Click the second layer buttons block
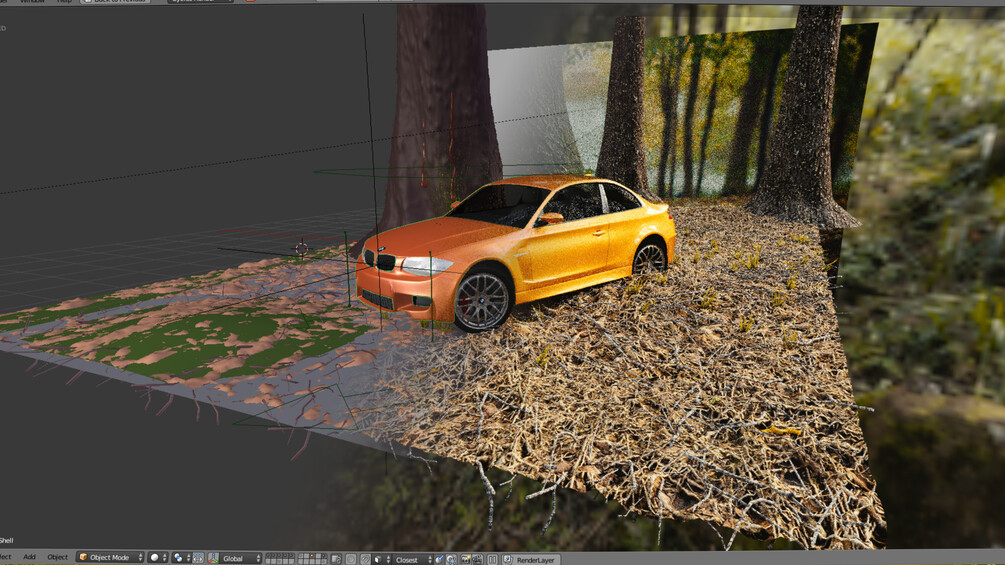Screen dimensions: 1005x565 313,559
